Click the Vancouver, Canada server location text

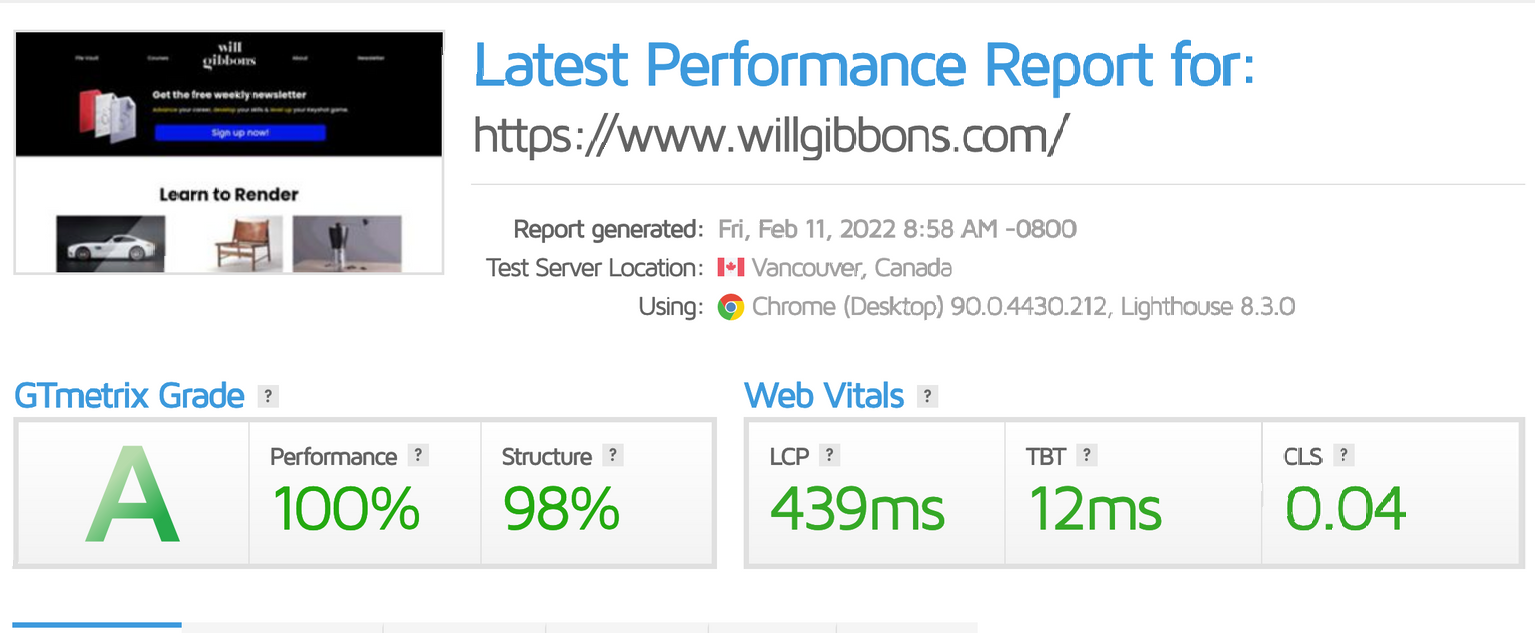coord(852,268)
